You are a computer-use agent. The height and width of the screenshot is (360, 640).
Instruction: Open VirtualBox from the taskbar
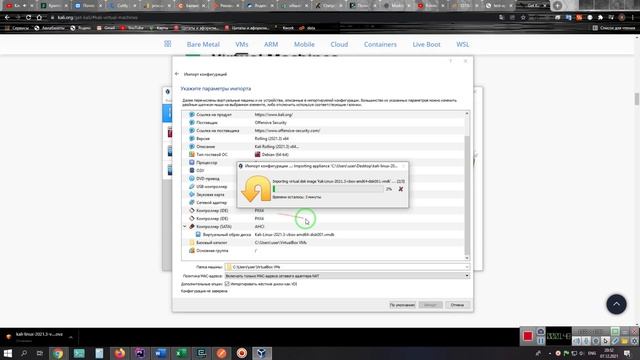point(262,353)
